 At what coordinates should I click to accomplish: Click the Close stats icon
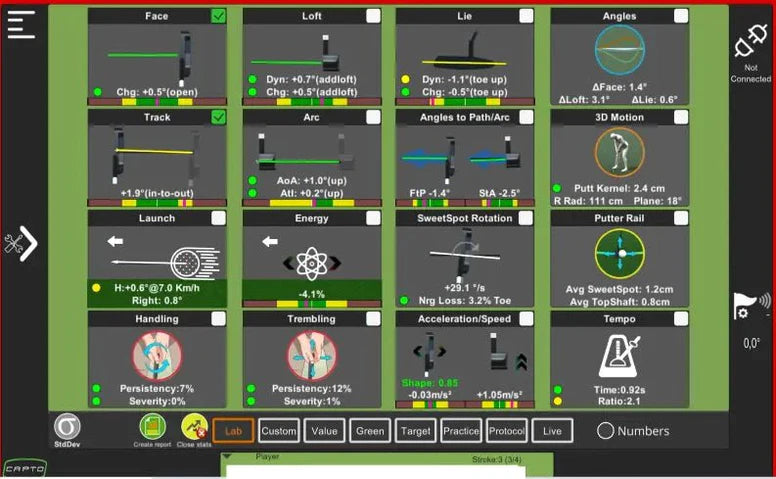point(194,428)
